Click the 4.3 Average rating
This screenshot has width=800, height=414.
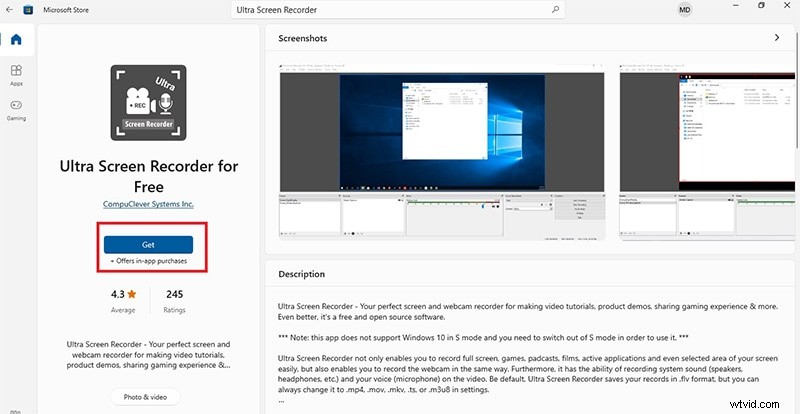[x=123, y=301]
